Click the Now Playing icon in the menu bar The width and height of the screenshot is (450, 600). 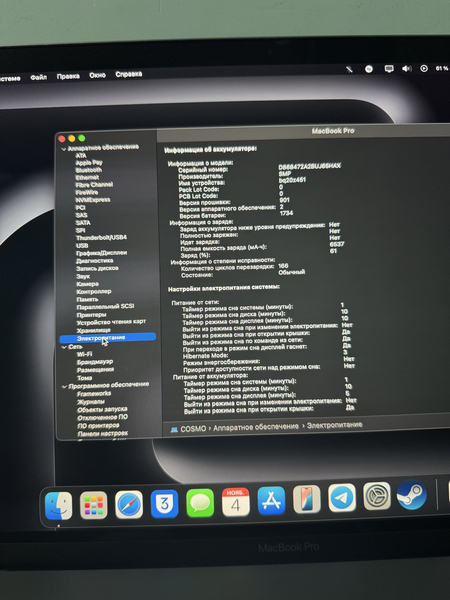click(424, 68)
